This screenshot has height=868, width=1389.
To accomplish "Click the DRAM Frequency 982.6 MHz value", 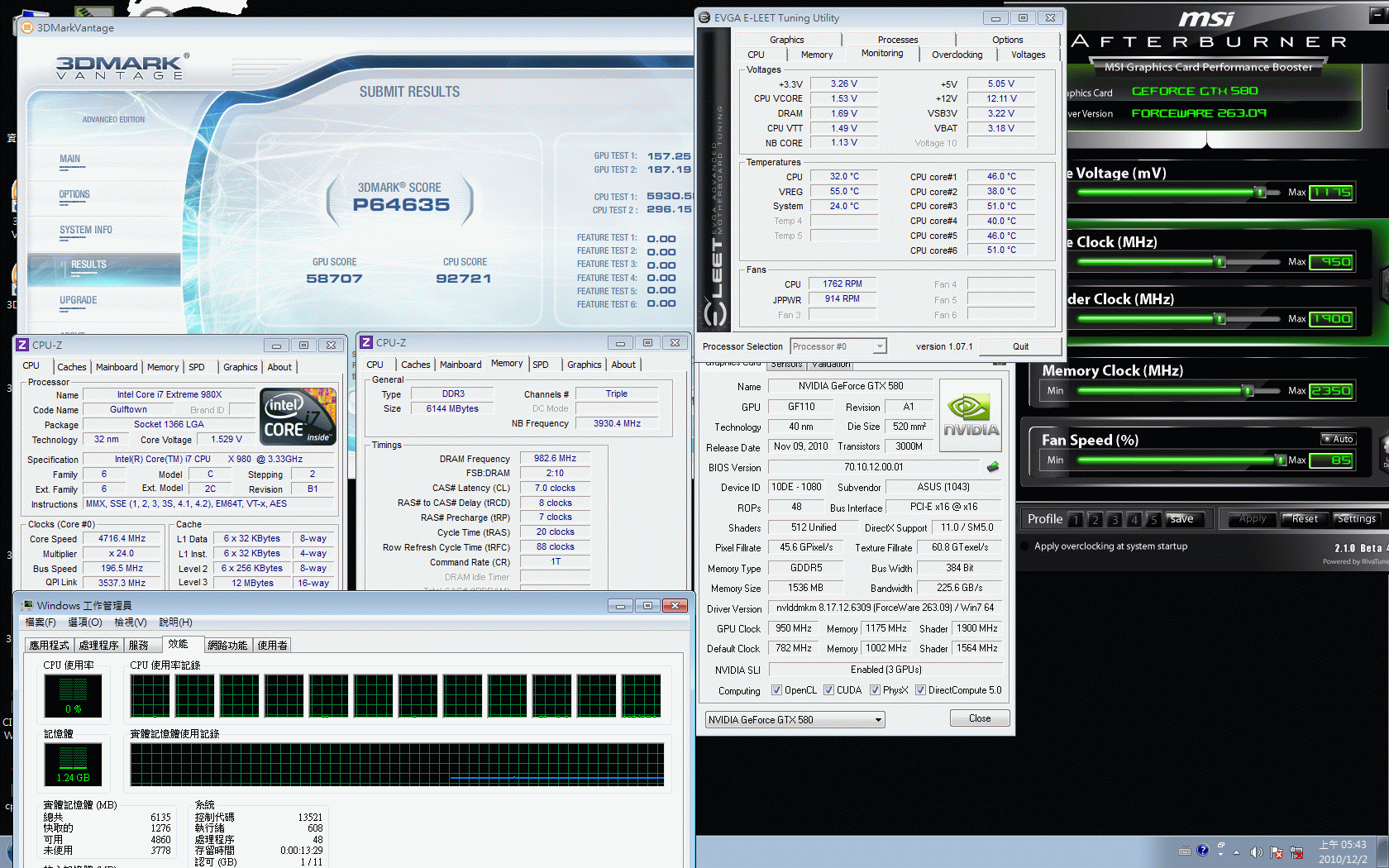I will click(x=555, y=459).
